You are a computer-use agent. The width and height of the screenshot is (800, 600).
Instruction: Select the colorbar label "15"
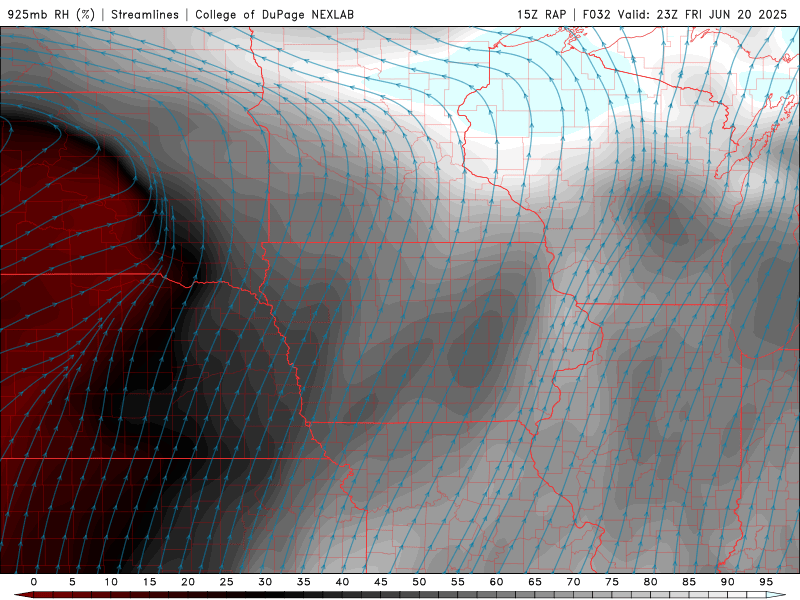[149, 582]
